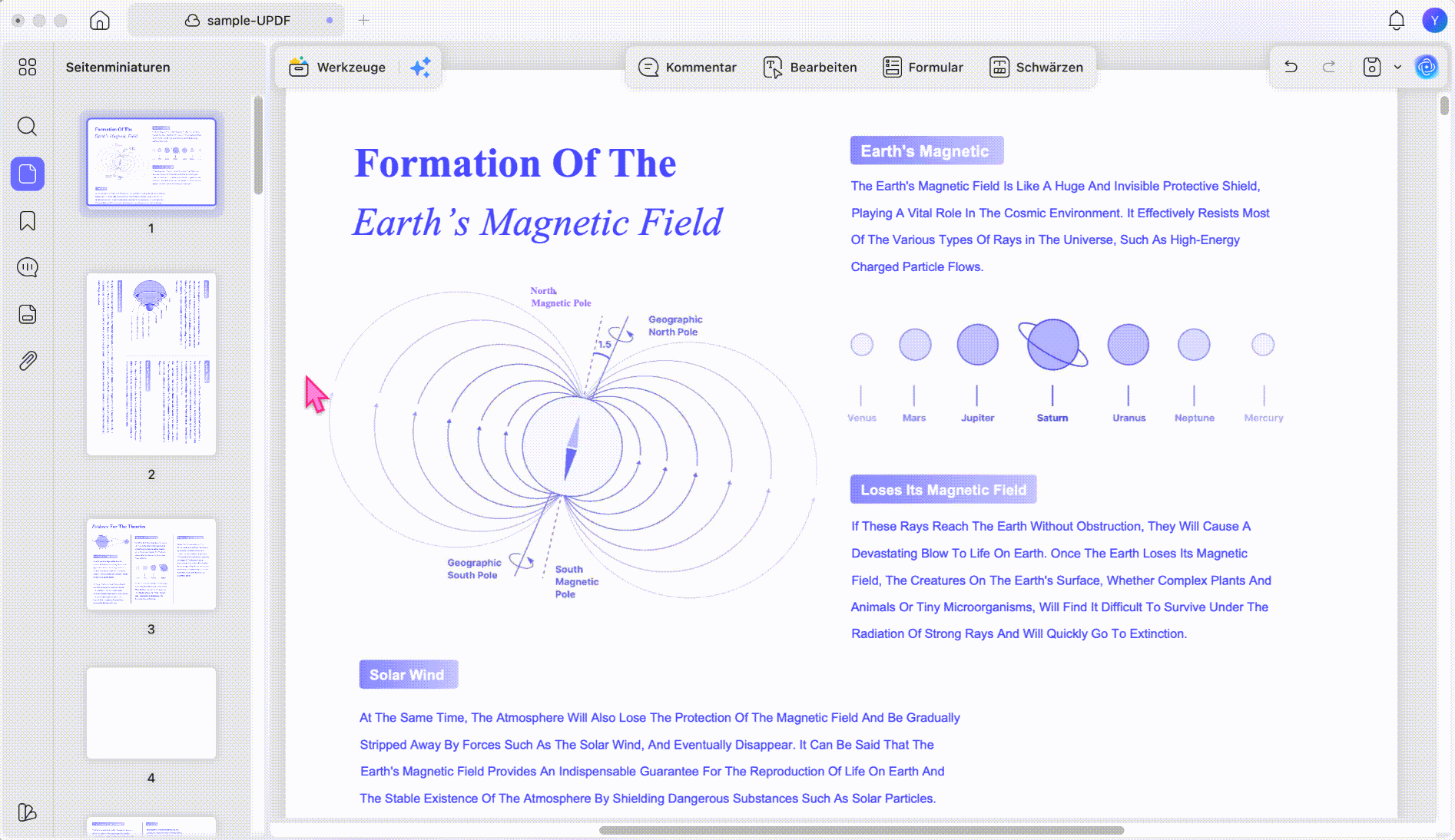Select page 3 thumbnail
This screenshot has width=1455, height=840.
tap(151, 564)
